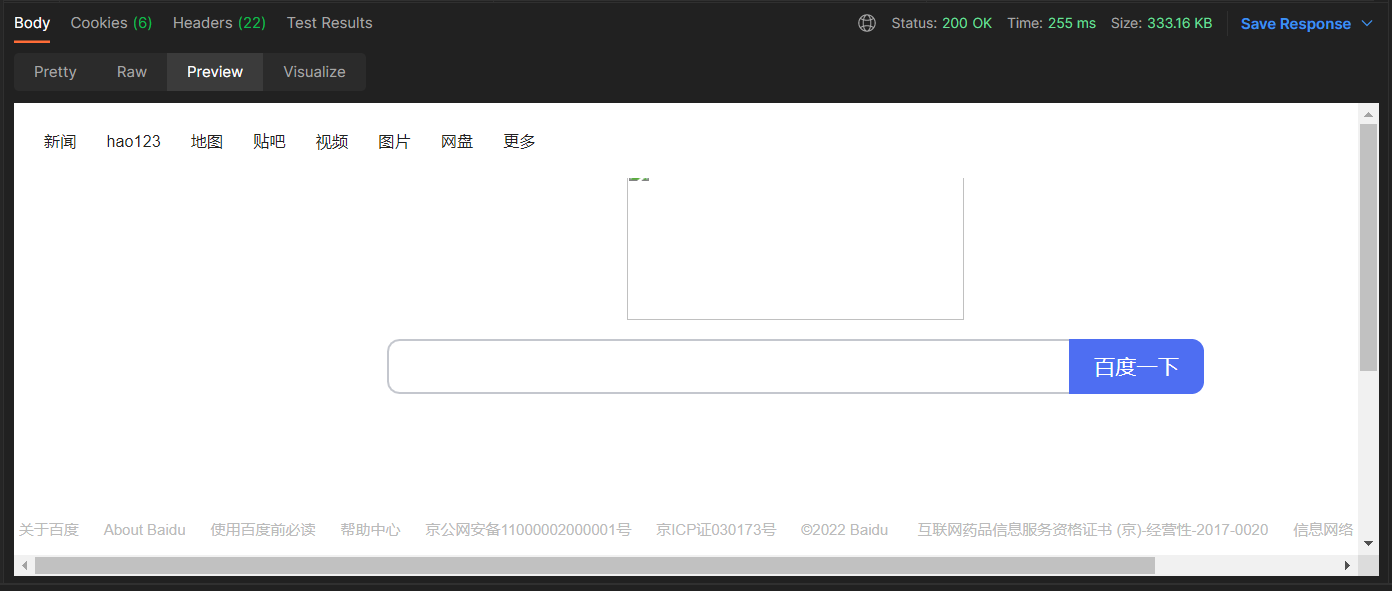Click 京公网安备11000002000001号 footer link
This screenshot has height=591, width=1392.
528,530
